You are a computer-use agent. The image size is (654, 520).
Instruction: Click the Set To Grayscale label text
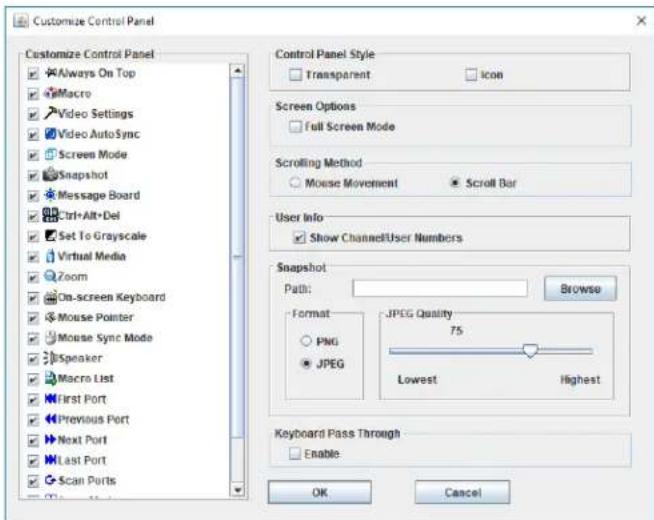(x=103, y=236)
